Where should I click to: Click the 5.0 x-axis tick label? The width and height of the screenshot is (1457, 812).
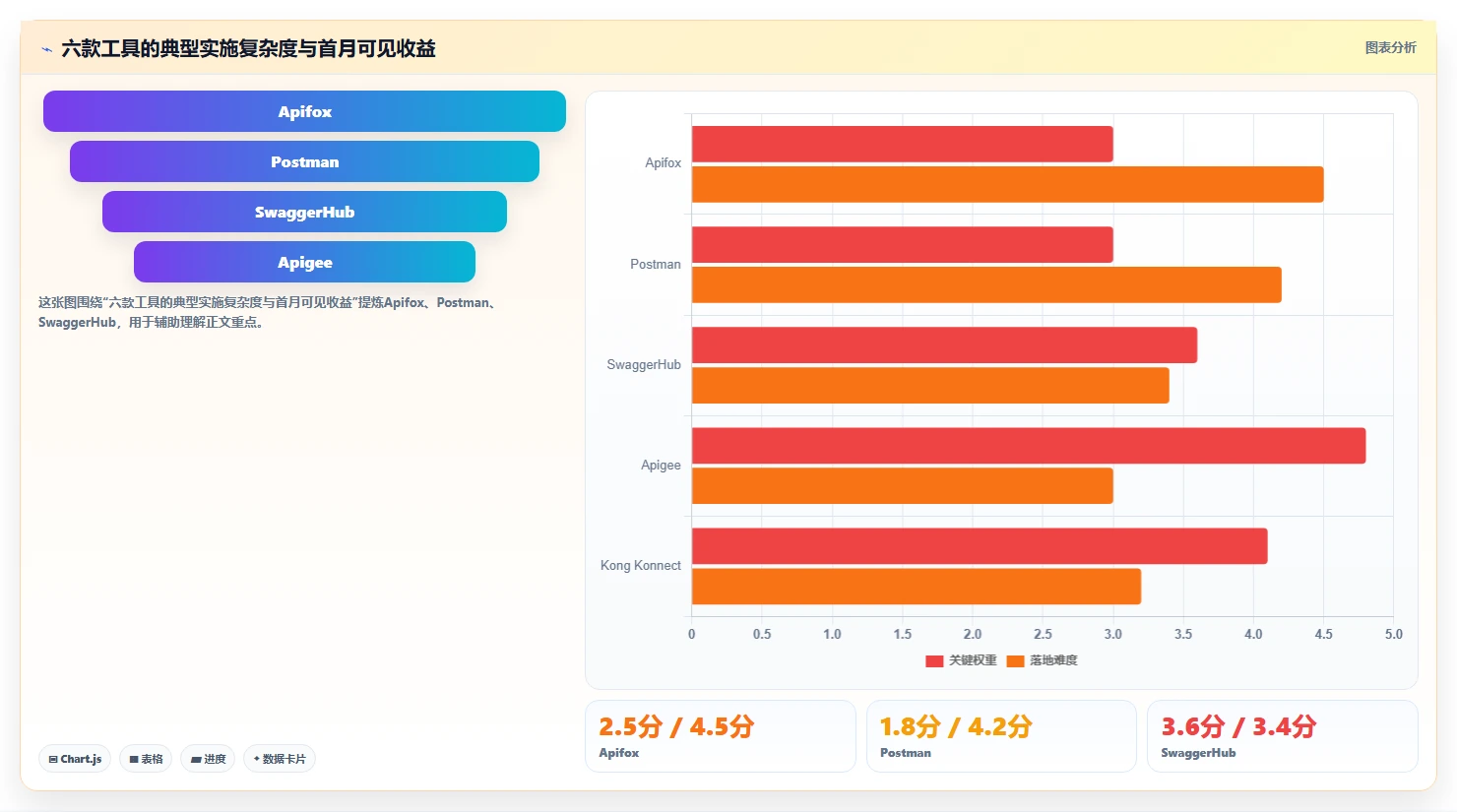pos(1393,634)
